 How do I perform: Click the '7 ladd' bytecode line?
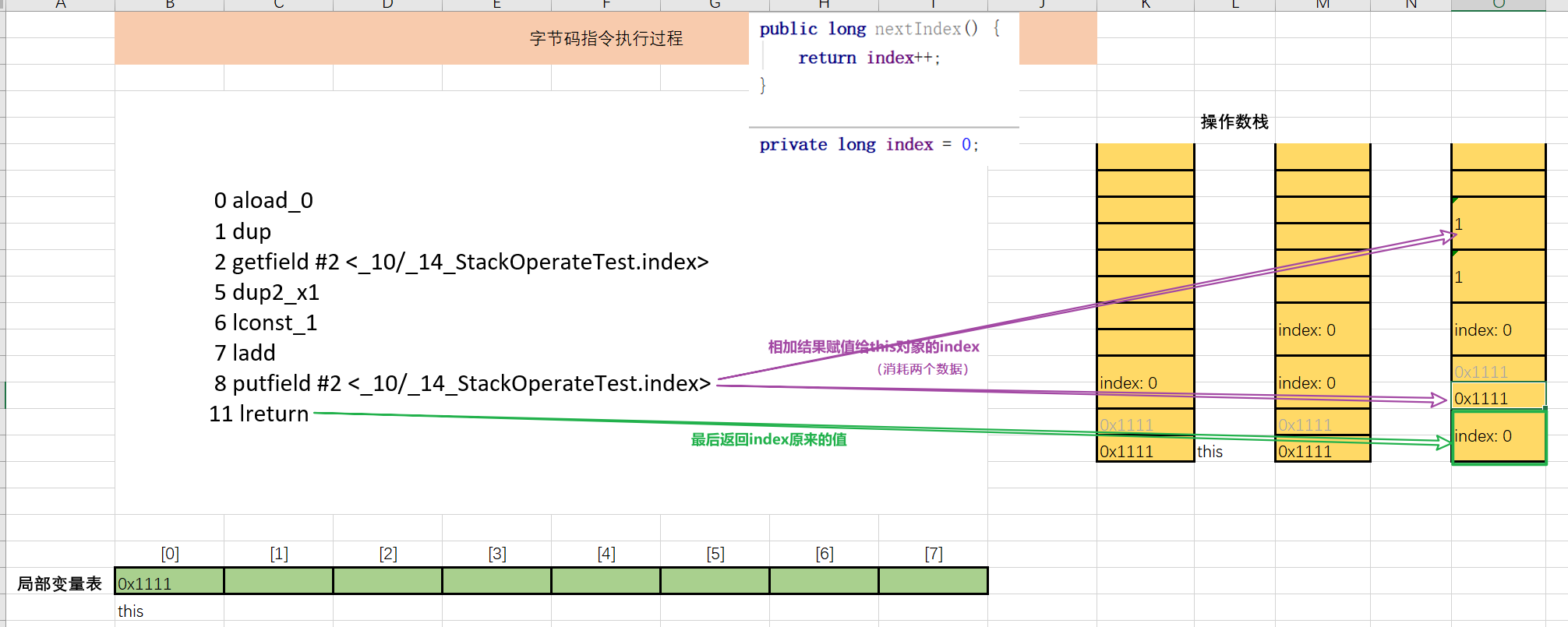click(x=245, y=353)
